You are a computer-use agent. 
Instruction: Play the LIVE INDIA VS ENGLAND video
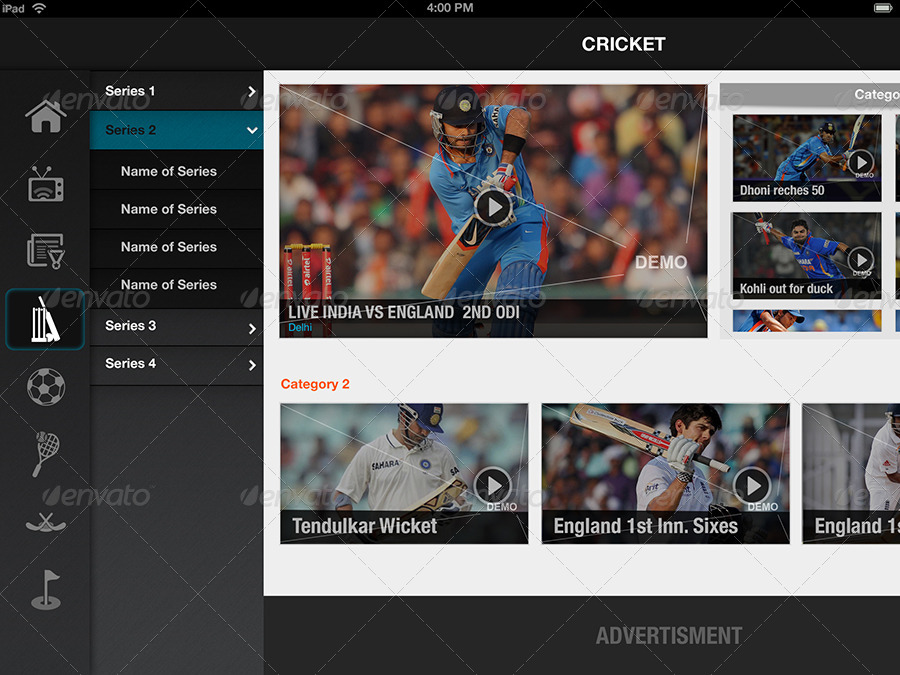pyautogui.click(x=491, y=208)
